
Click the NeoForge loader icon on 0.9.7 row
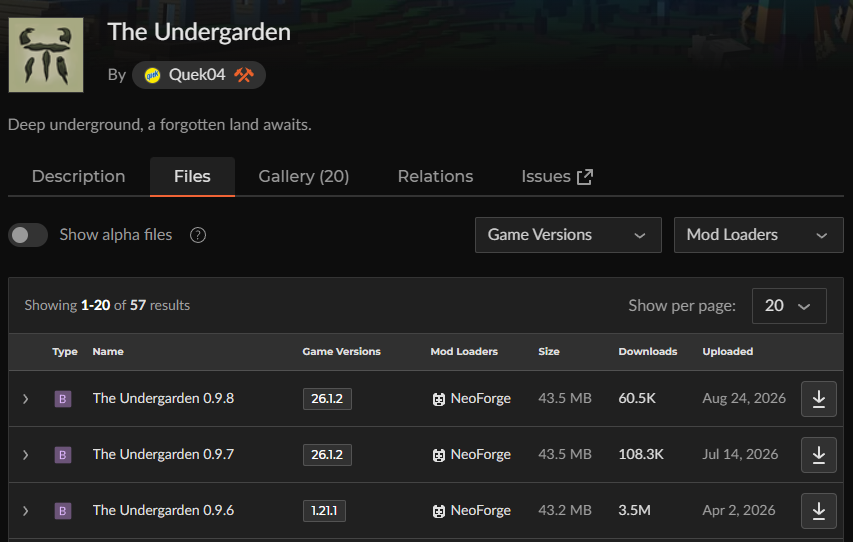(x=438, y=455)
